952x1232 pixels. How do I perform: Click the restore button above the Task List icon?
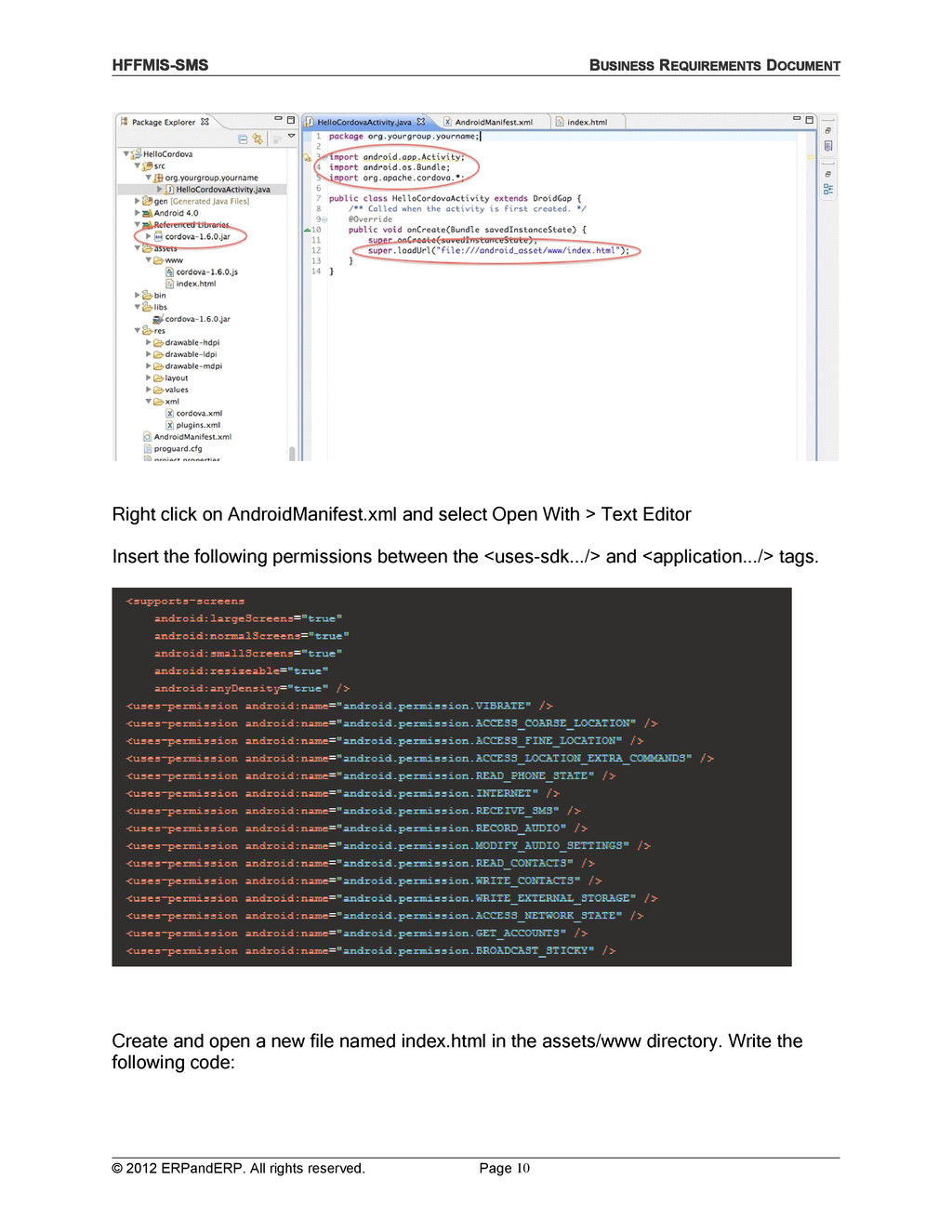[828, 130]
